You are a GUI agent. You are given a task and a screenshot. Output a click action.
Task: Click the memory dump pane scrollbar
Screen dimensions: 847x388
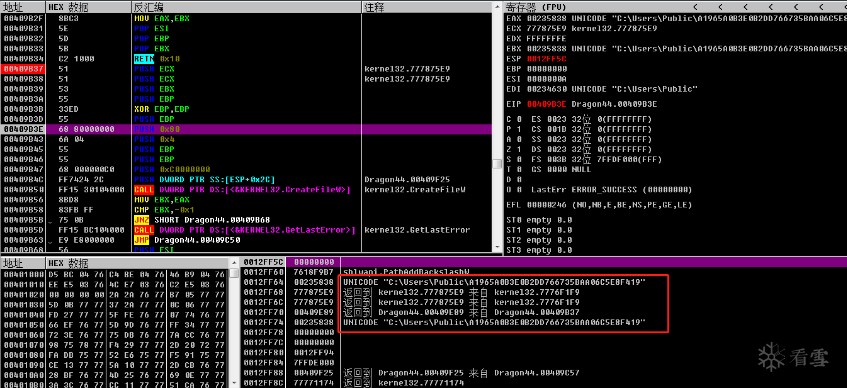click(x=234, y=323)
